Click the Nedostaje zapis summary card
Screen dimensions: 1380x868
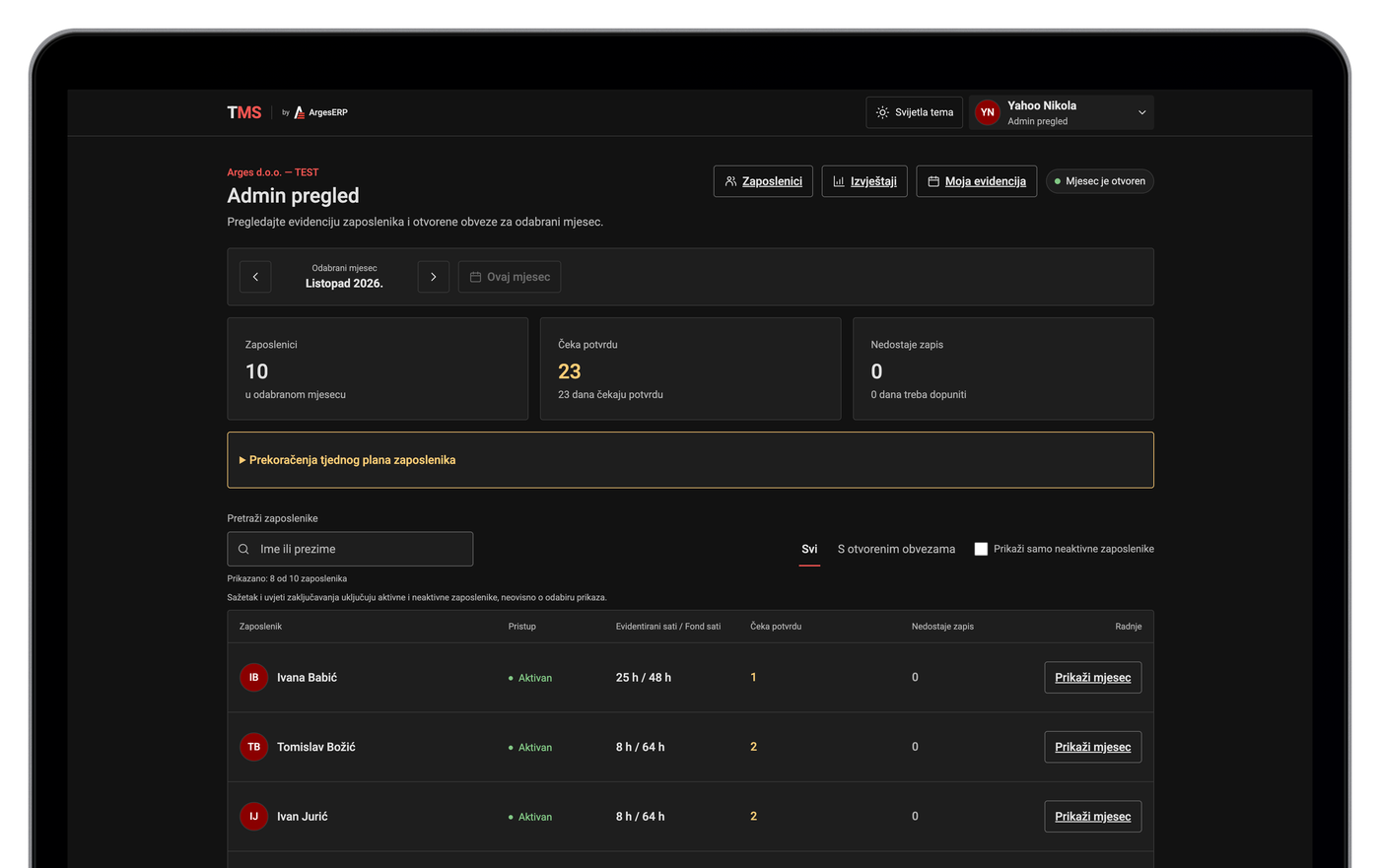[x=1003, y=368]
